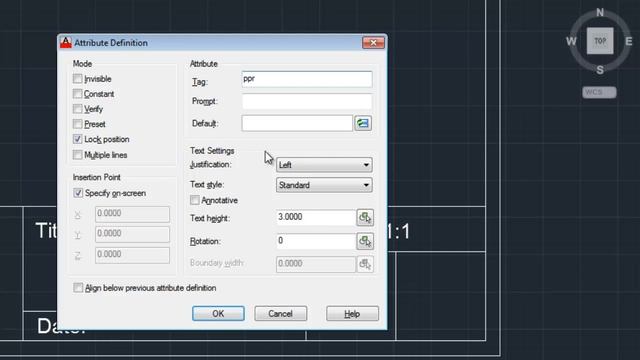Uncheck Specify on-screen insertion point
This screenshot has height=360, width=640.
point(78,193)
